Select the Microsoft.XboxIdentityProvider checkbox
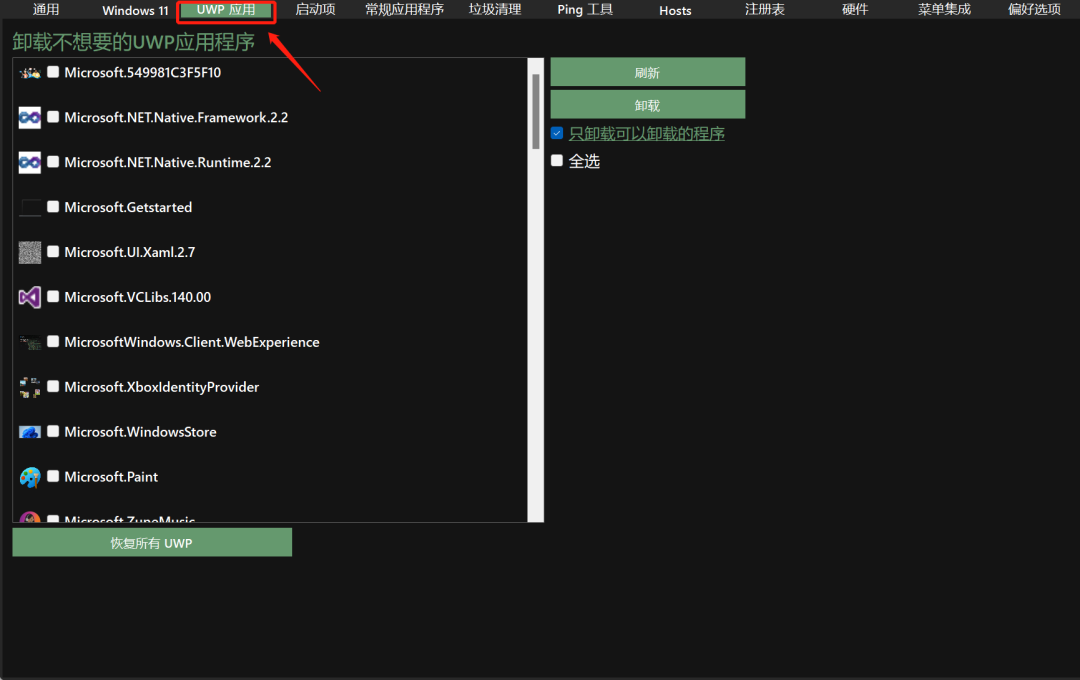1080x680 pixels. point(53,387)
